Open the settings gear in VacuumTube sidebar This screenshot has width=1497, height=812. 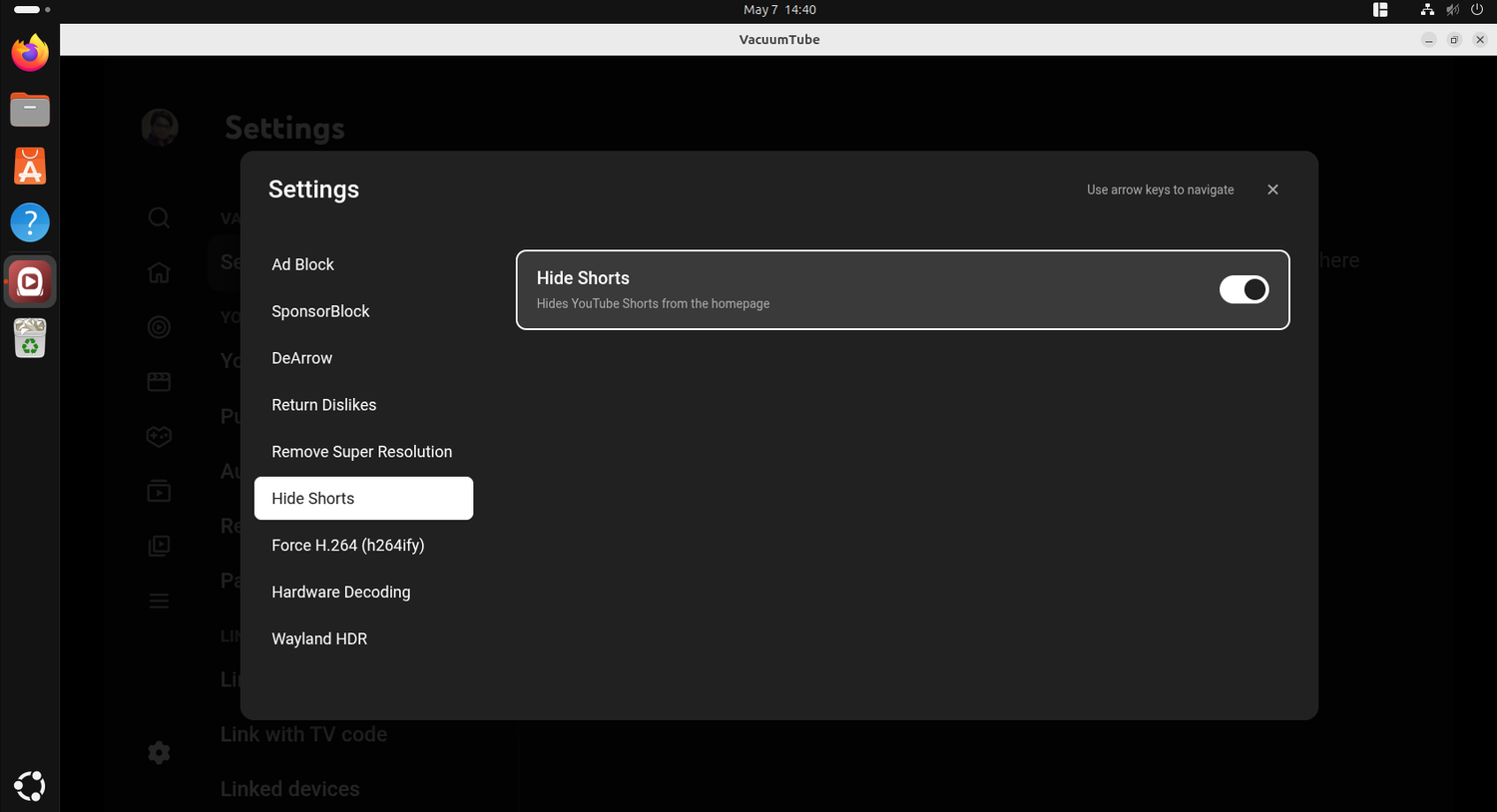click(159, 752)
